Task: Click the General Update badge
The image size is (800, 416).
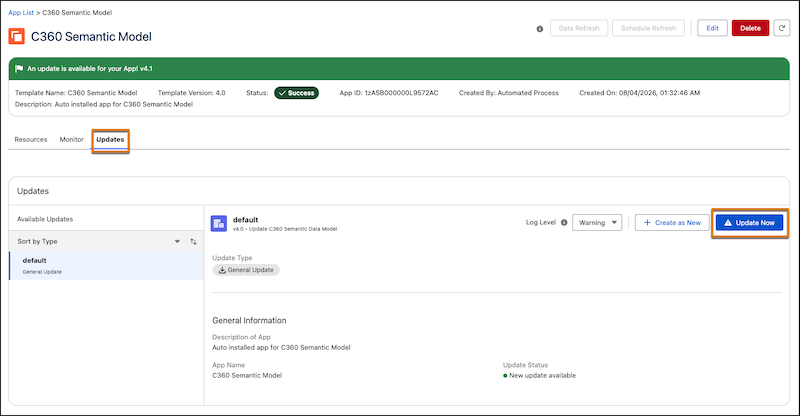Action: click(246, 270)
